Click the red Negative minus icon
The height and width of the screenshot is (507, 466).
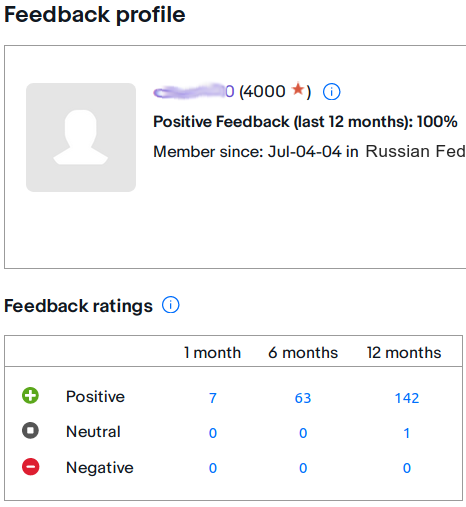coord(30,467)
